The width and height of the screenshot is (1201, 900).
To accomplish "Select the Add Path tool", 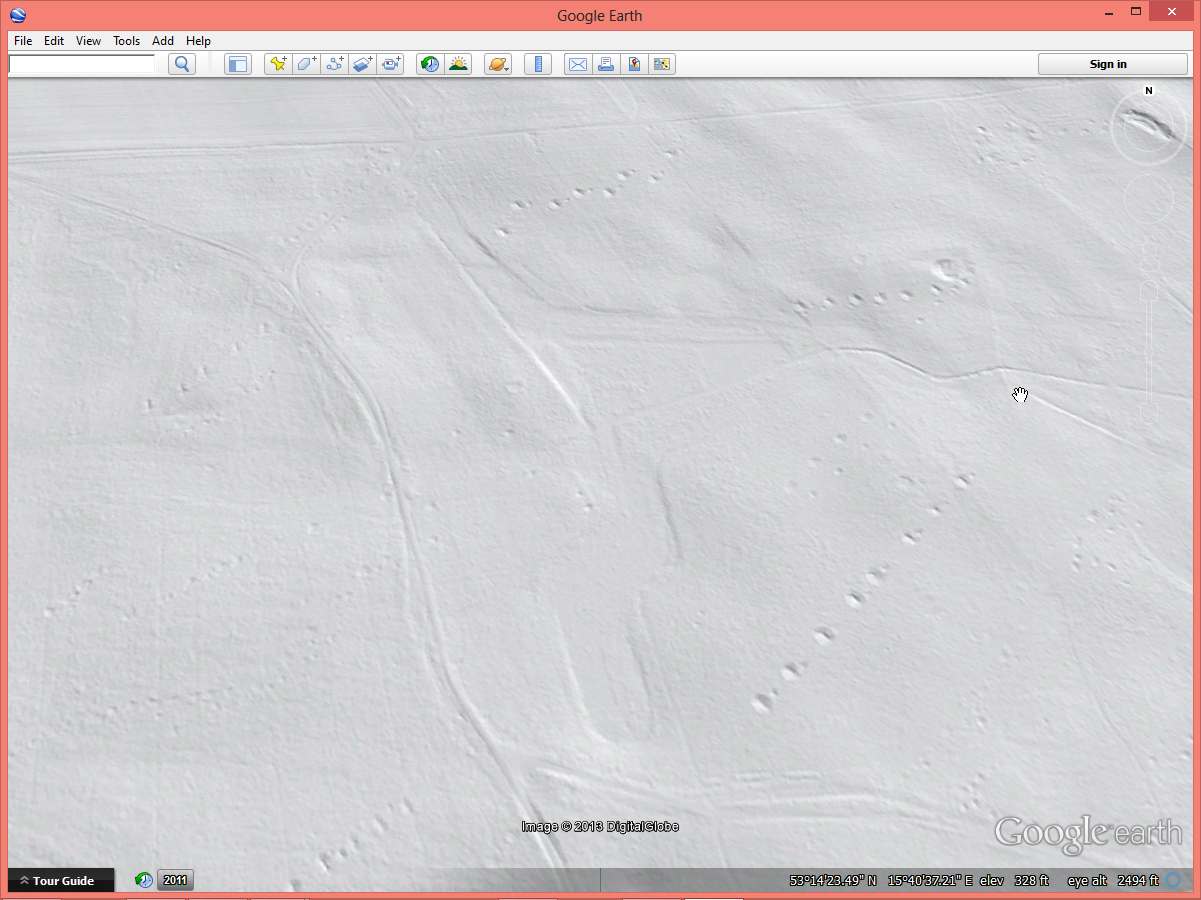I will [x=335, y=64].
